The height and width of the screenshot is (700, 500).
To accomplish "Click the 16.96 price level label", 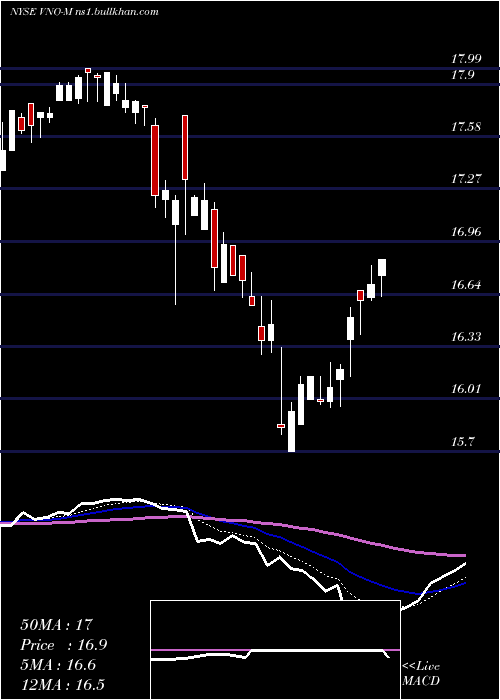I will [466, 231].
